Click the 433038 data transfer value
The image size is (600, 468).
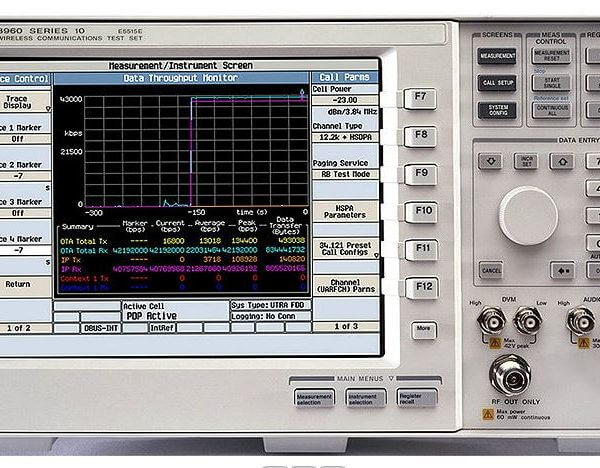292,241
